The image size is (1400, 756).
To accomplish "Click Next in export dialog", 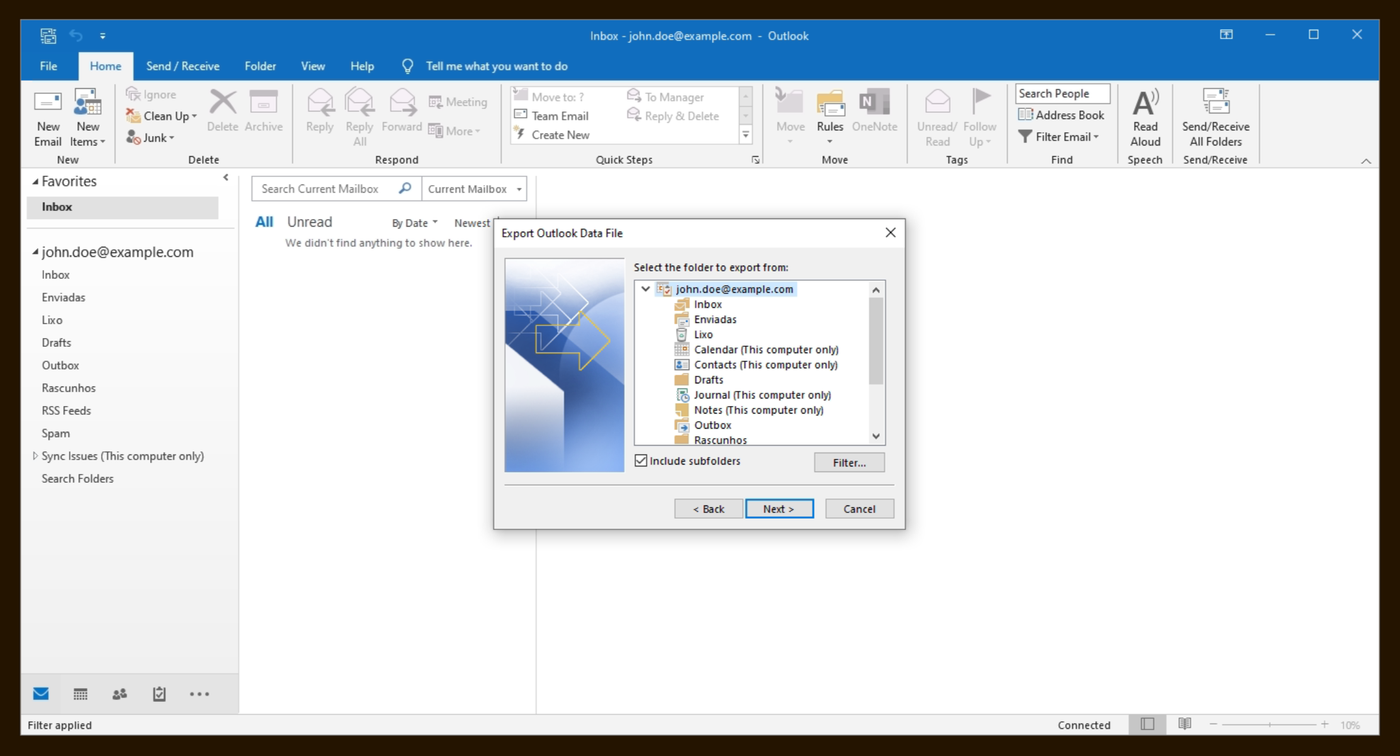I will click(779, 509).
